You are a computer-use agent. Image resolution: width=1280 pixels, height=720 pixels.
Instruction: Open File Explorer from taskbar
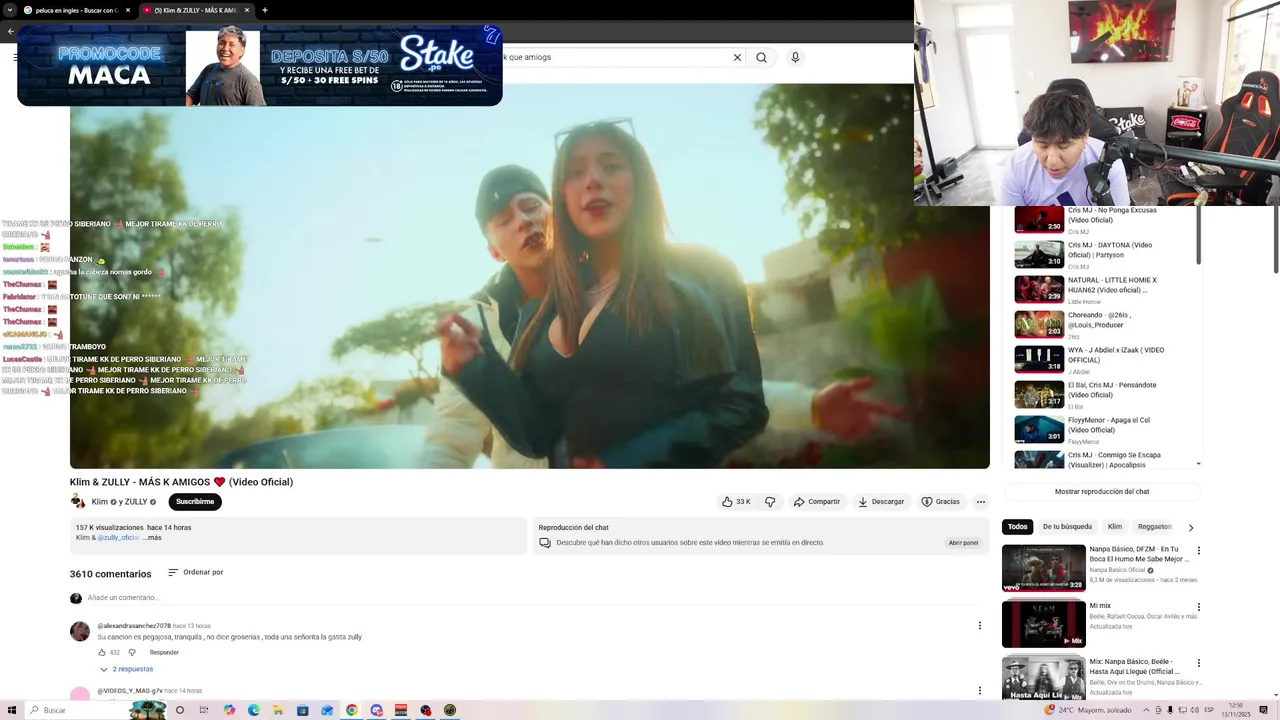(x=278, y=710)
